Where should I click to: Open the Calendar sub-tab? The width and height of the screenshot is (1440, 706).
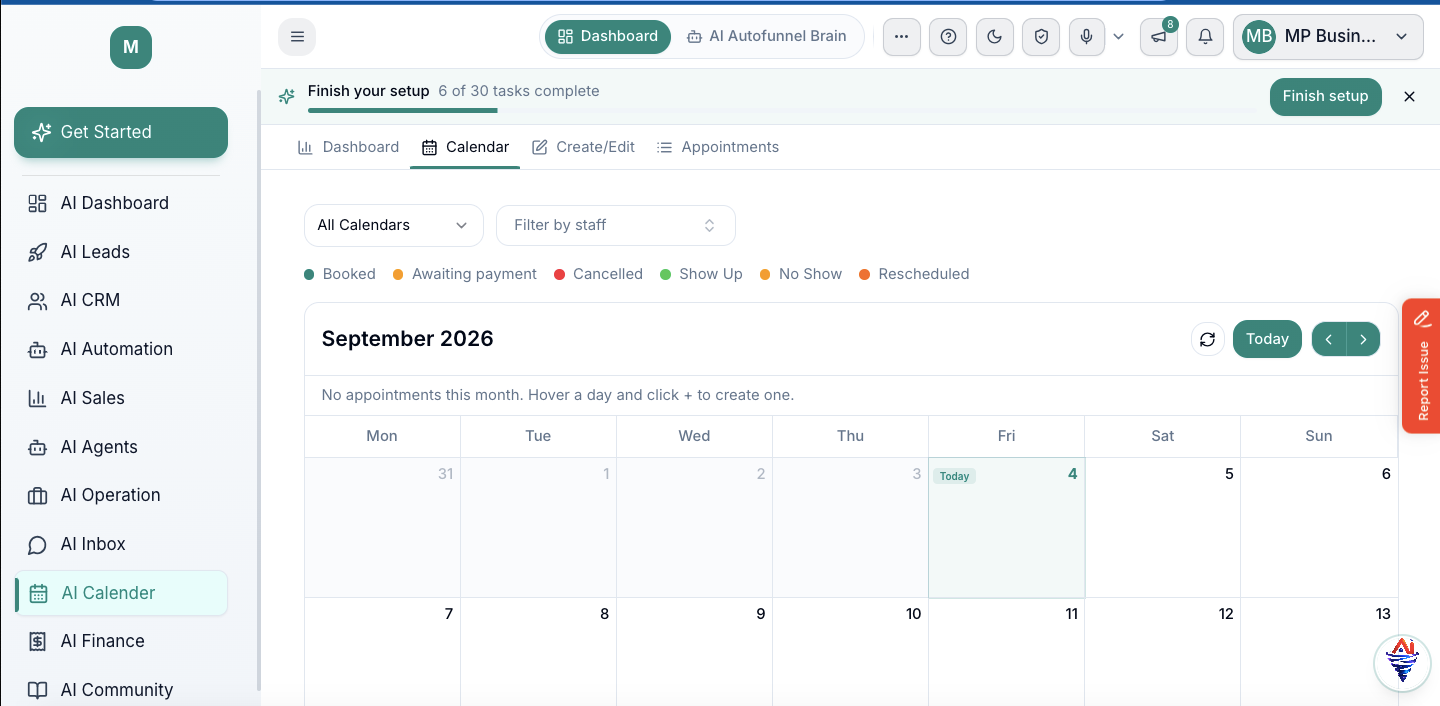(x=465, y=147)
